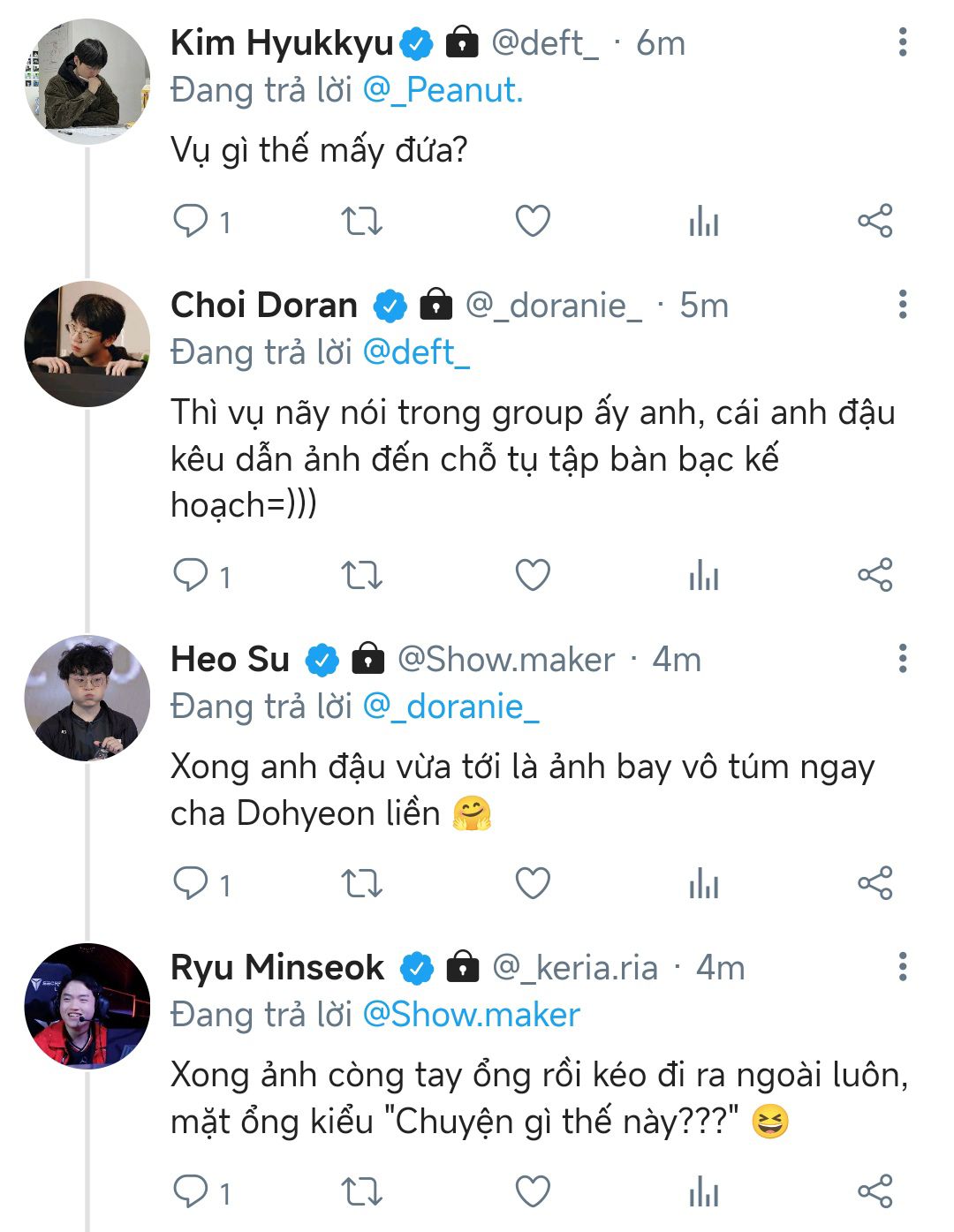Open Ryu Minseok's profile name
Viewport: 954px width, 1232px height.
tap(277, 967)
